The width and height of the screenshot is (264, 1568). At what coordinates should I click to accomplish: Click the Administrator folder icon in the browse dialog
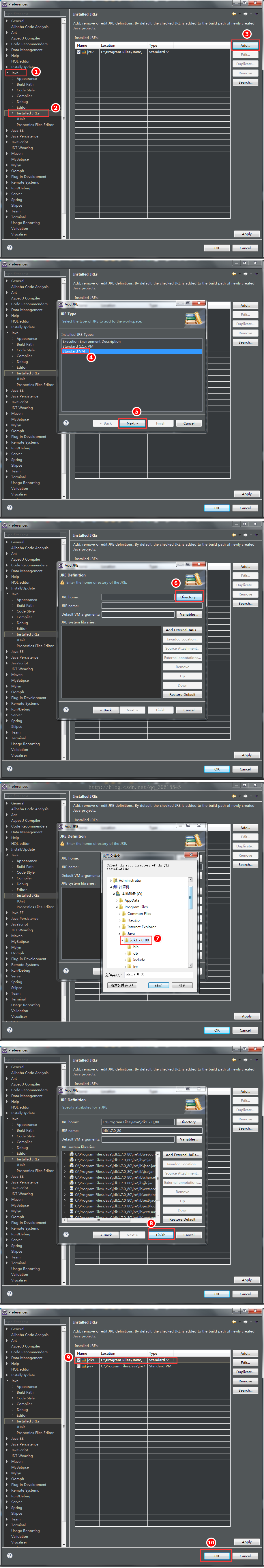point(115,880)
